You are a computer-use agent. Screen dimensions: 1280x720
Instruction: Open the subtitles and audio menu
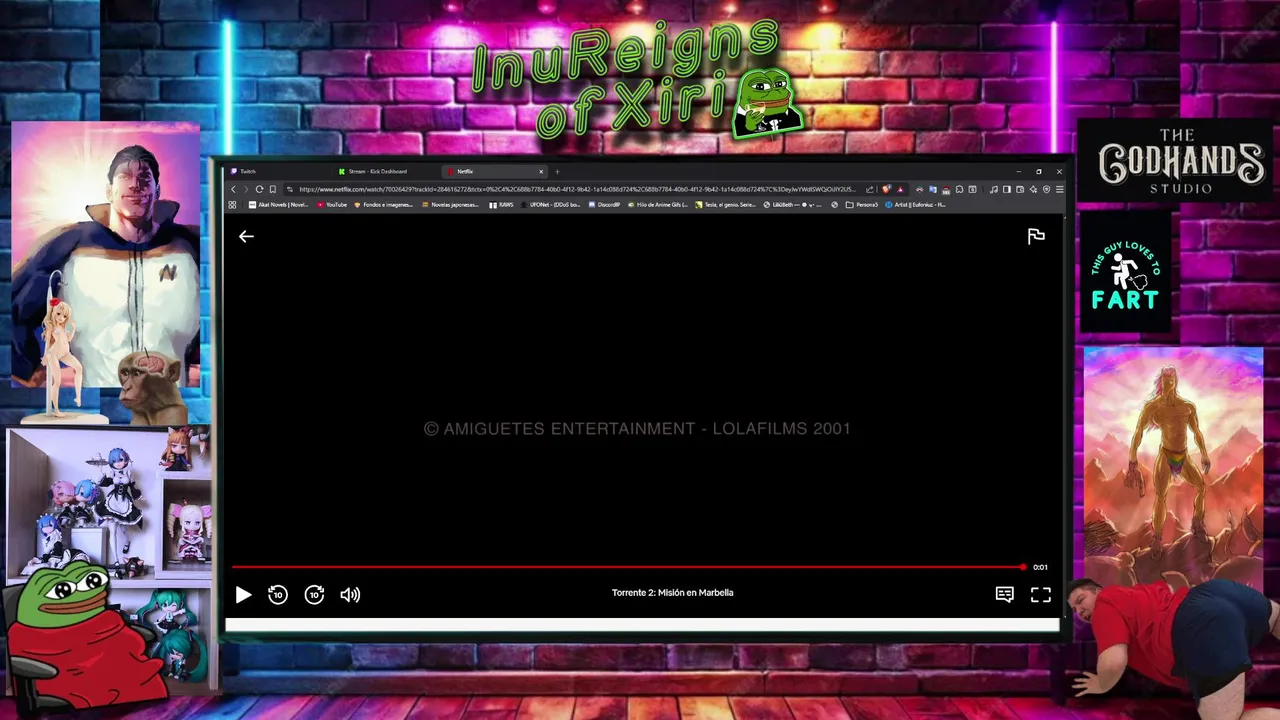click(1005, 594)
